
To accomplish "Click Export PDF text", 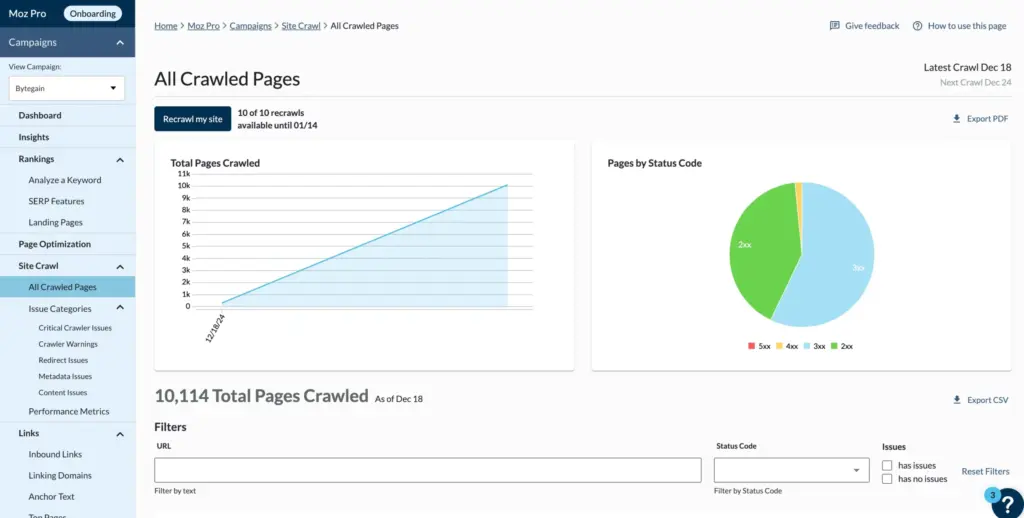I will (987, 118).
